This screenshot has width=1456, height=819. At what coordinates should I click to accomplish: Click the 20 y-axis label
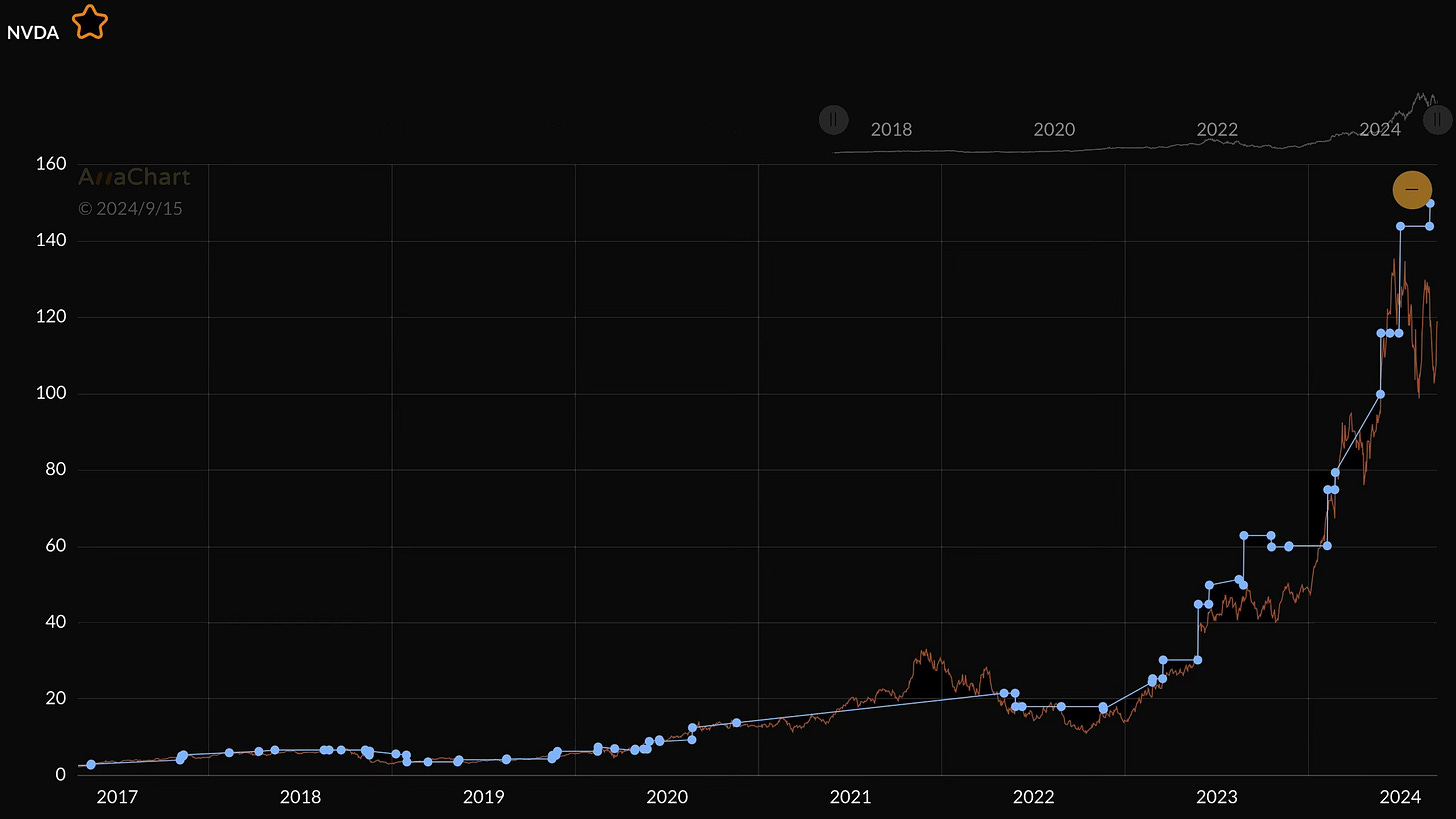point(57,698)
